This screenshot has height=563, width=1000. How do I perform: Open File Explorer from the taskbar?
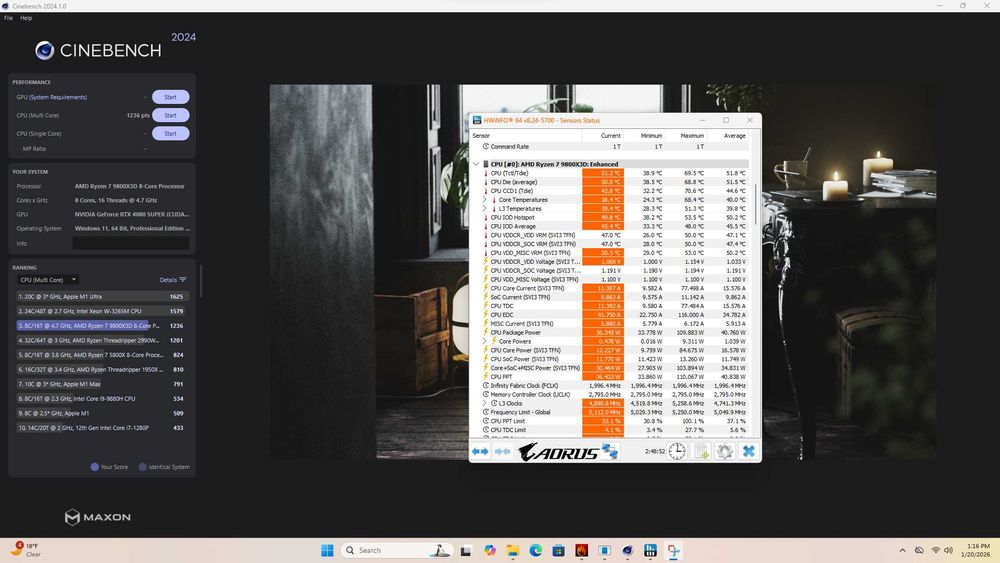[x=513, y=550]
